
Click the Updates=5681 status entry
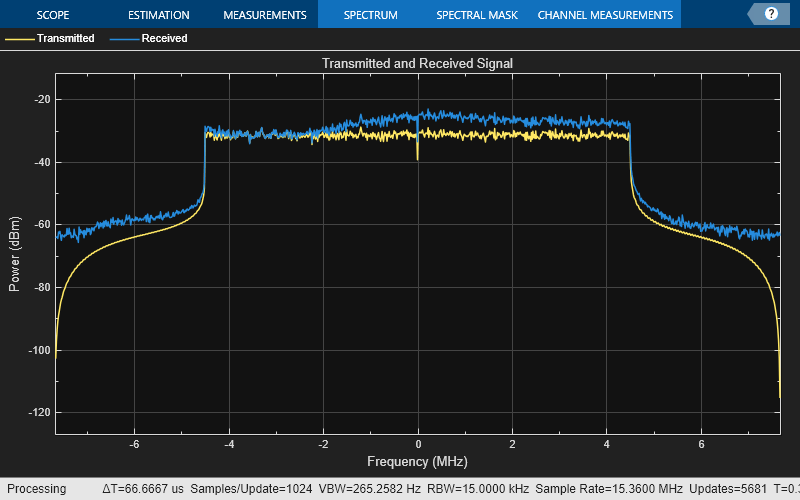pyautogui.click(x=728, y=489)
